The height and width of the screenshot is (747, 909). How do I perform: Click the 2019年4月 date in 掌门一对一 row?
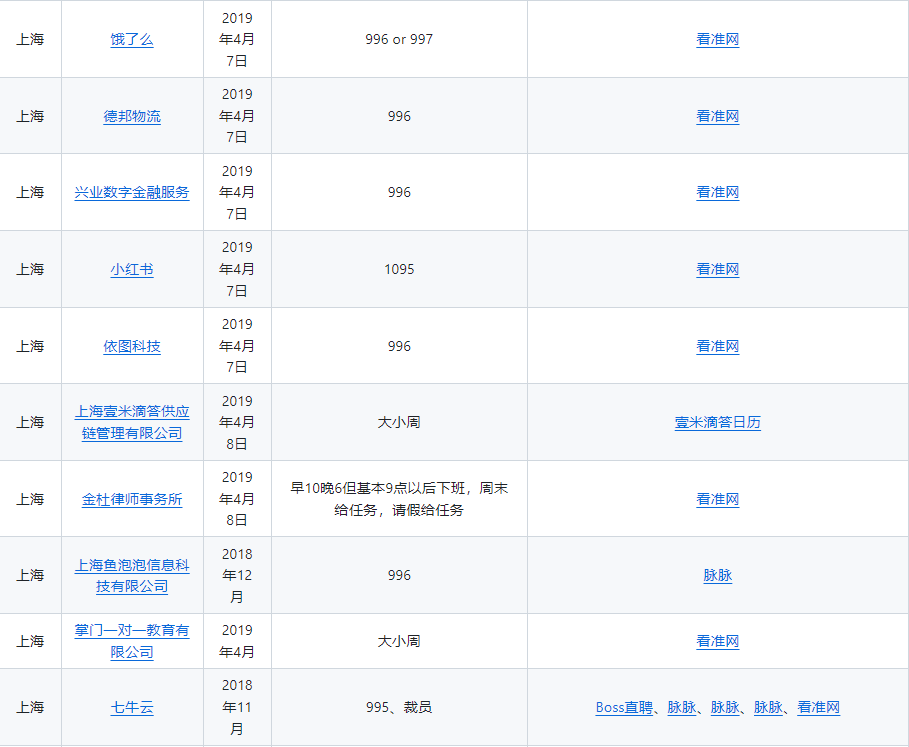click(237, 642)
